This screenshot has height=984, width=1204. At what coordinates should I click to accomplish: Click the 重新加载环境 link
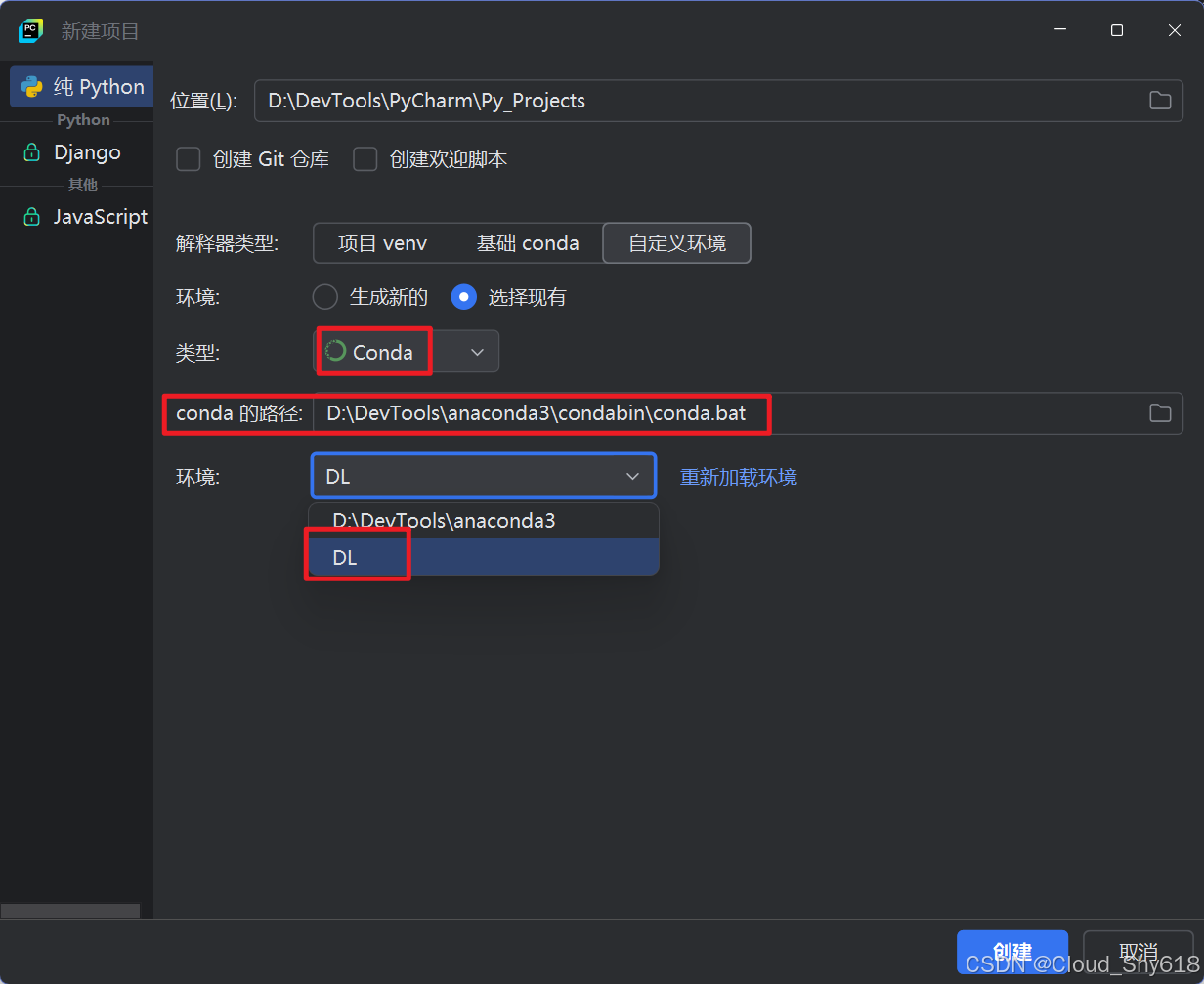(739, 477)
